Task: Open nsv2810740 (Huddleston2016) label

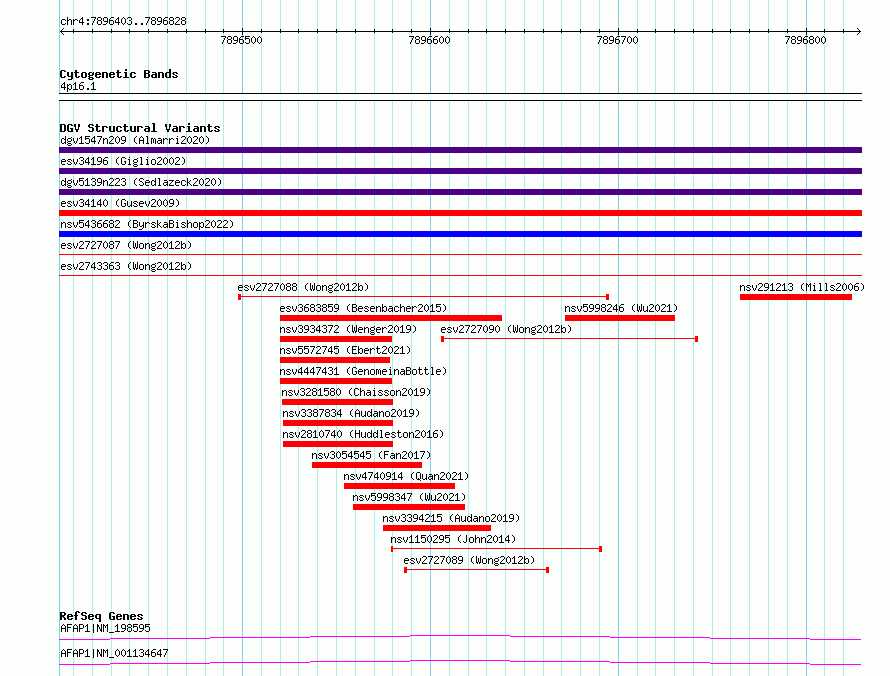Action: pyautogui.click(x=363, y=434)
